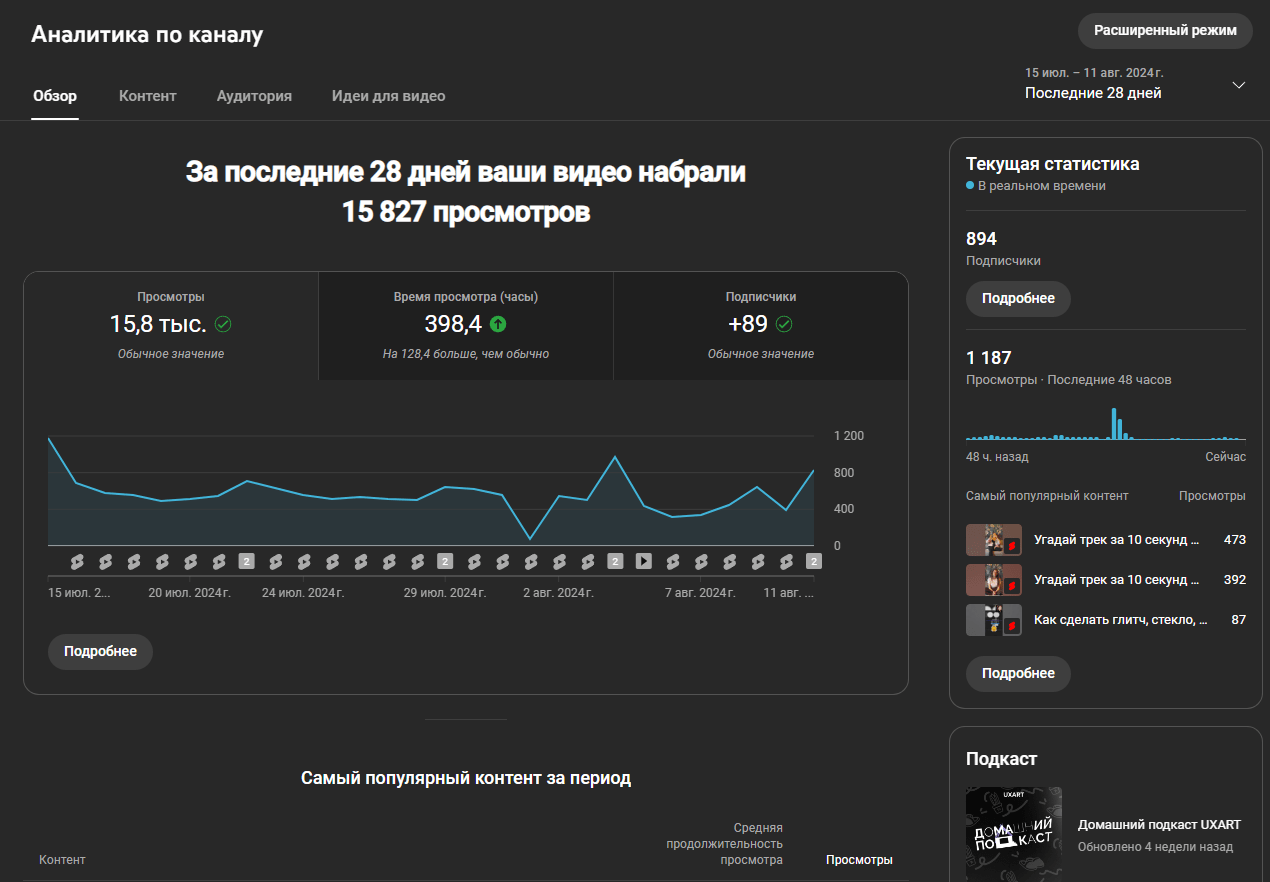Click Подробнее below the views chart

pyautogui.click(x=100, y=651)
